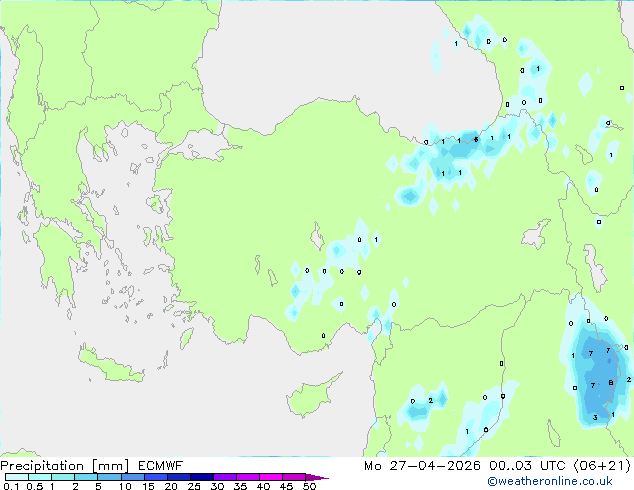634x490 pixels.
Task: Click the '00..03' time range text
Action: pos(510,466)
